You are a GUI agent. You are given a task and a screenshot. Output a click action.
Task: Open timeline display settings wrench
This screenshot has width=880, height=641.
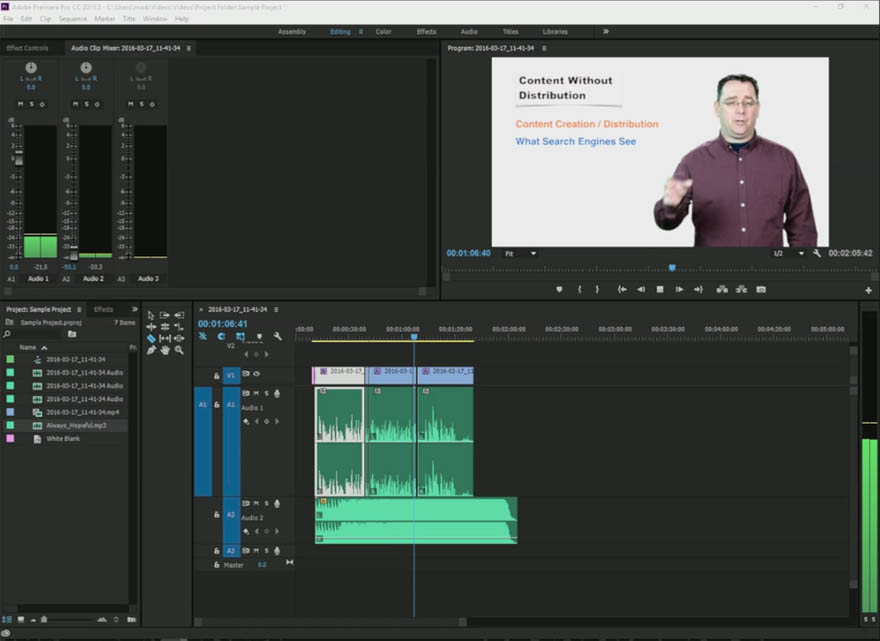point(277,336)
